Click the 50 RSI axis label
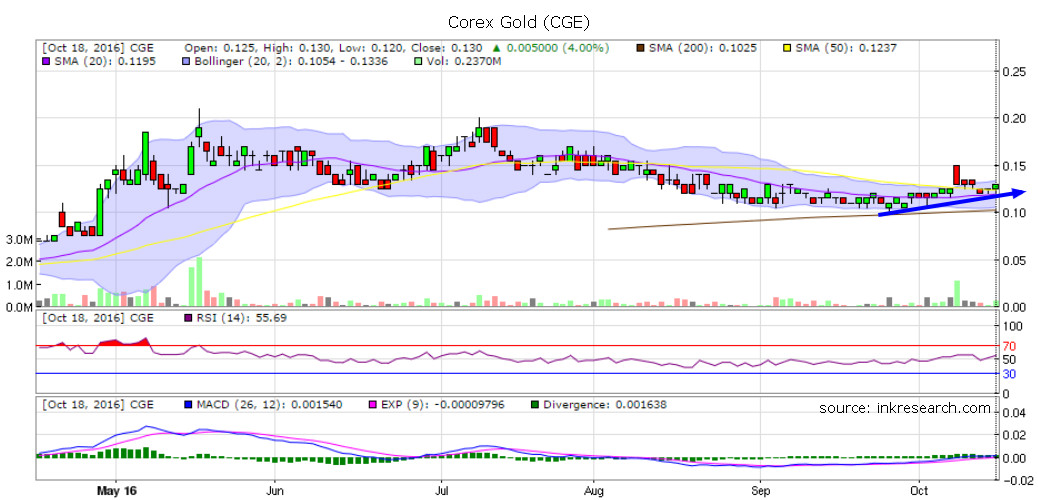 (x=1008, y=360)
